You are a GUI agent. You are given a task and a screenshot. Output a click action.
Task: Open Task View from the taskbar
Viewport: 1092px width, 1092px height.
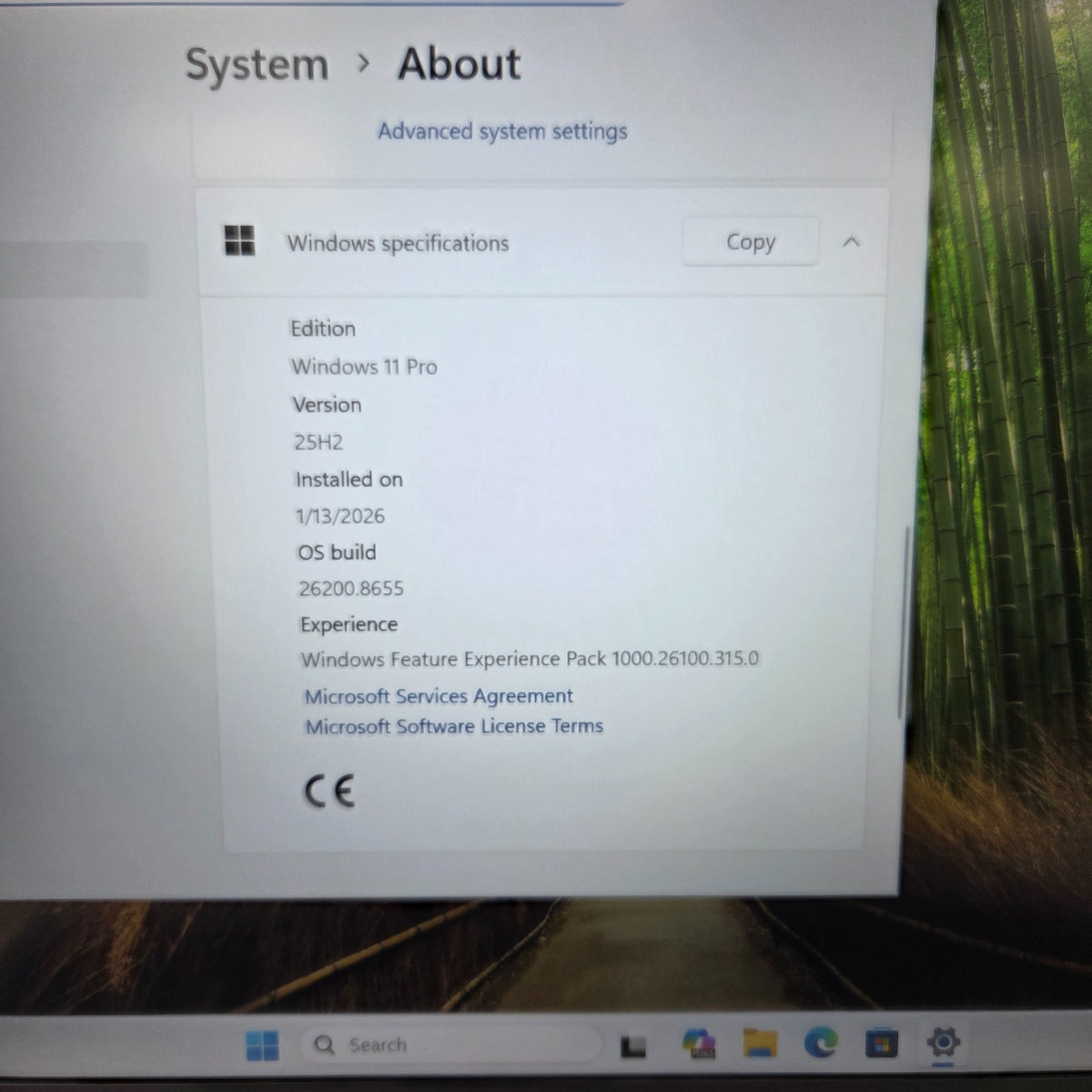coord(633,1046)
